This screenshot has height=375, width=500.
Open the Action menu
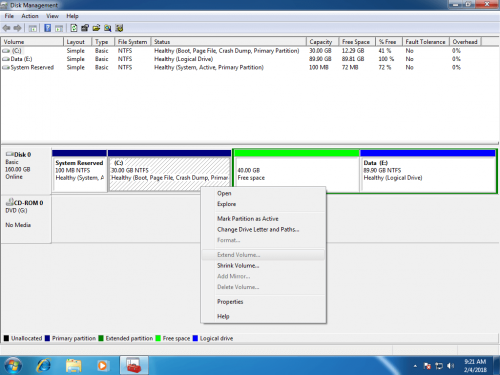click(30, 16)
